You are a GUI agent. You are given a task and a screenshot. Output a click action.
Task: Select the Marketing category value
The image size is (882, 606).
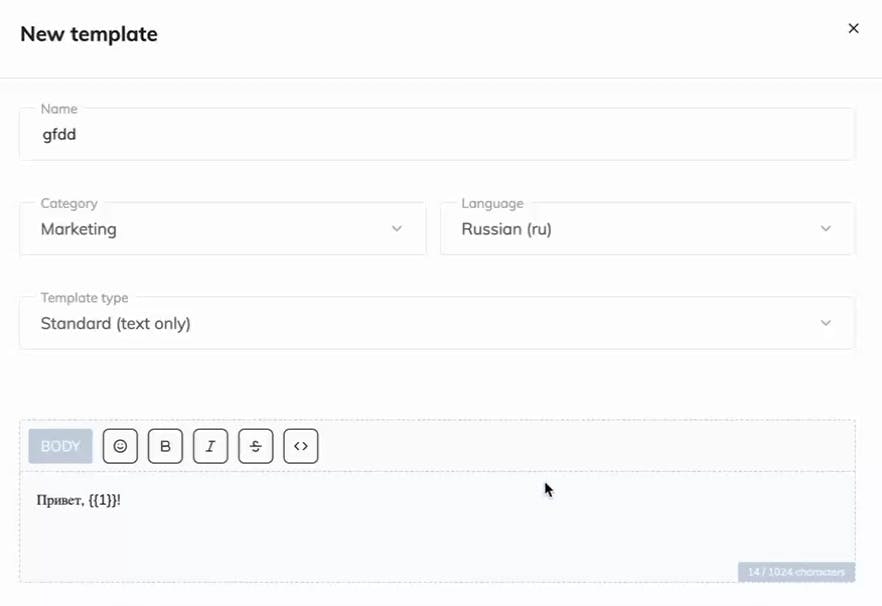pyautogui.click(x=79, y=229)
